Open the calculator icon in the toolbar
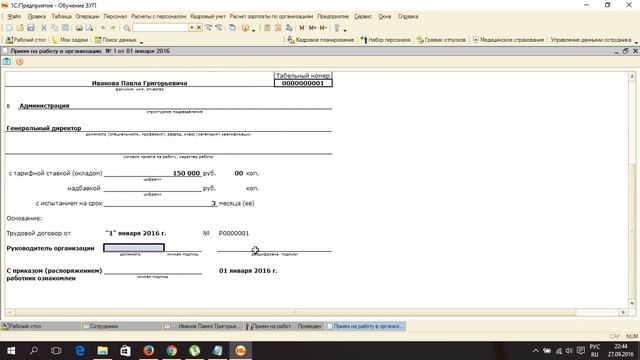Viewport: 640px width, 360px height. point(267,28)
